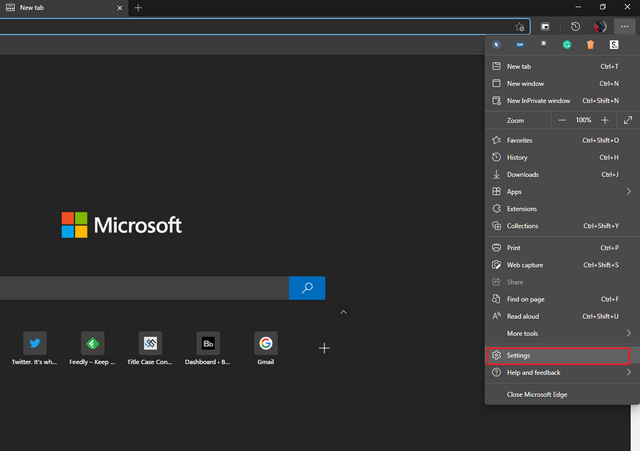Viewport: 640px width, 451px height.
Task: Open the small white square extension icon
Action: [x=543, y=44]
